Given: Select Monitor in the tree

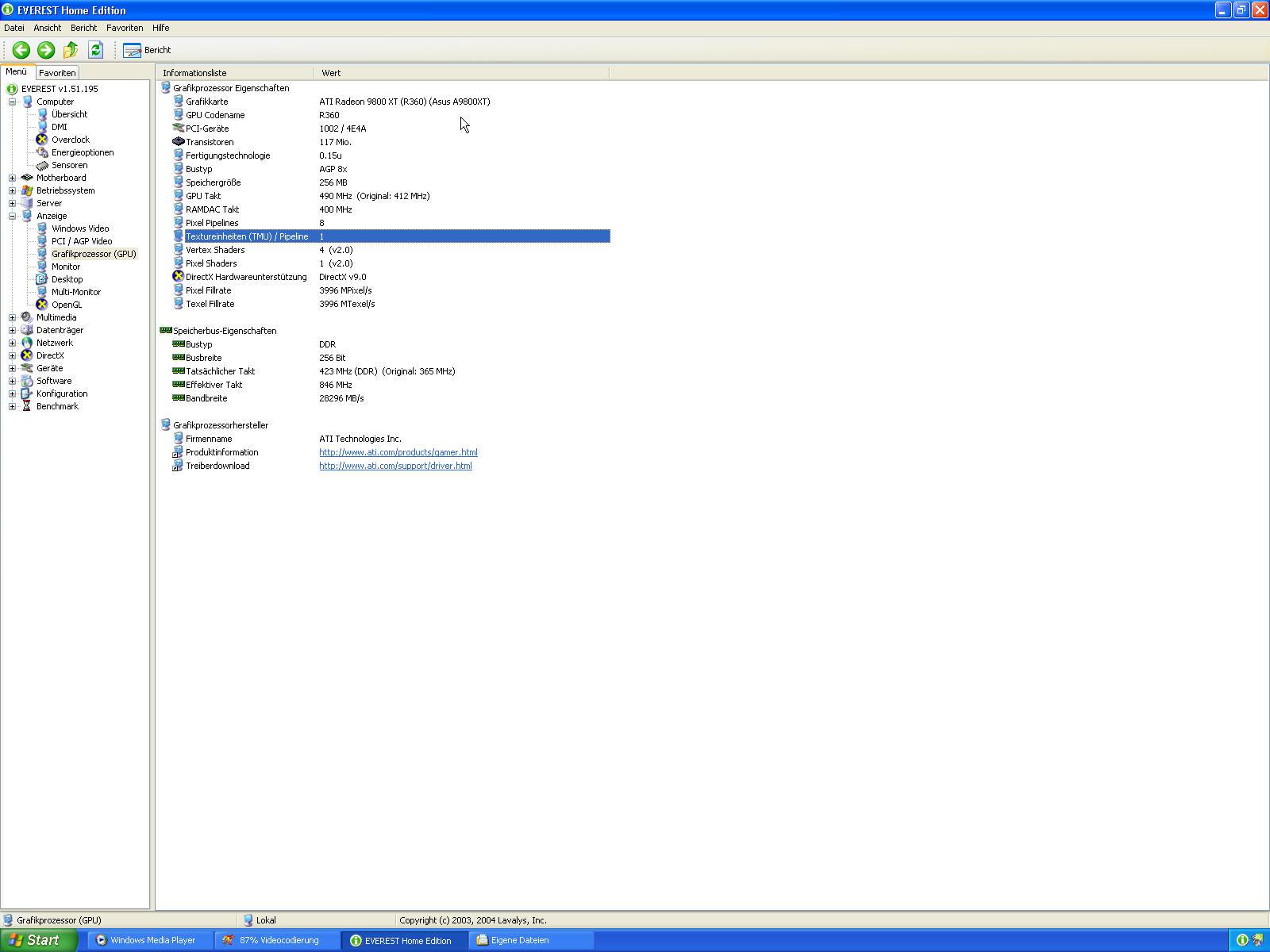Looking at the screenshot, I should pyautogui.click(x=66, y=267).
